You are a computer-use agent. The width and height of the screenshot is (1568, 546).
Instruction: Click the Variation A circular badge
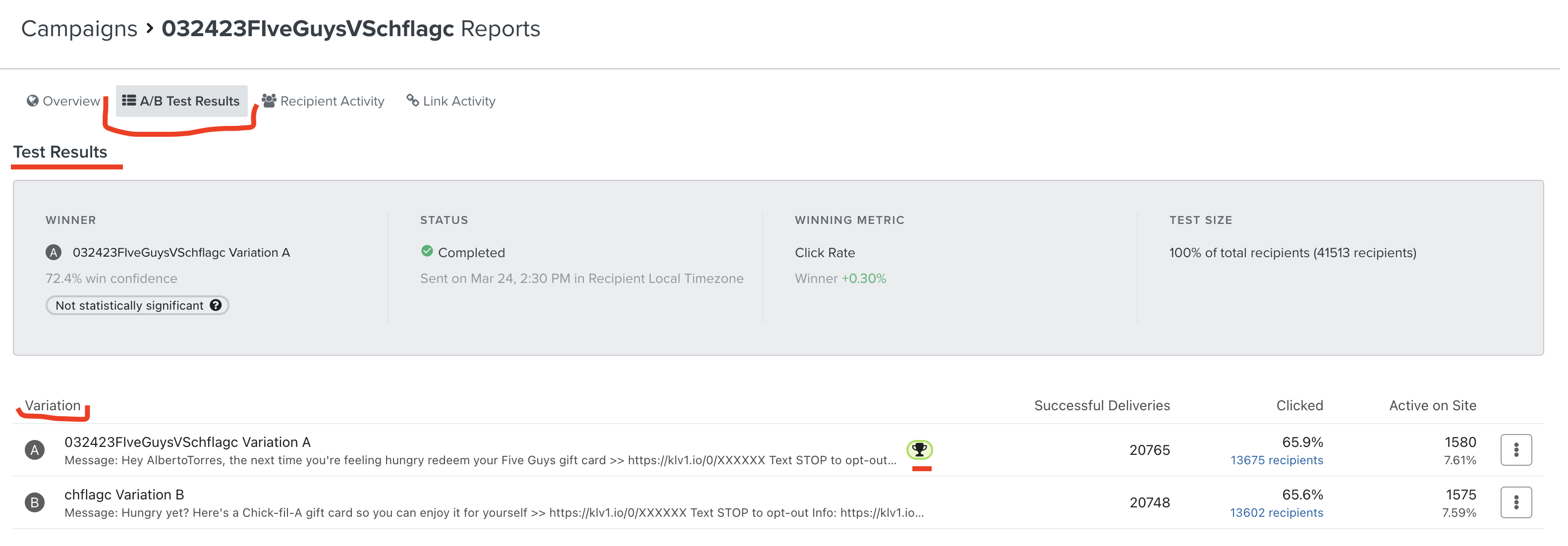(35, 450)
